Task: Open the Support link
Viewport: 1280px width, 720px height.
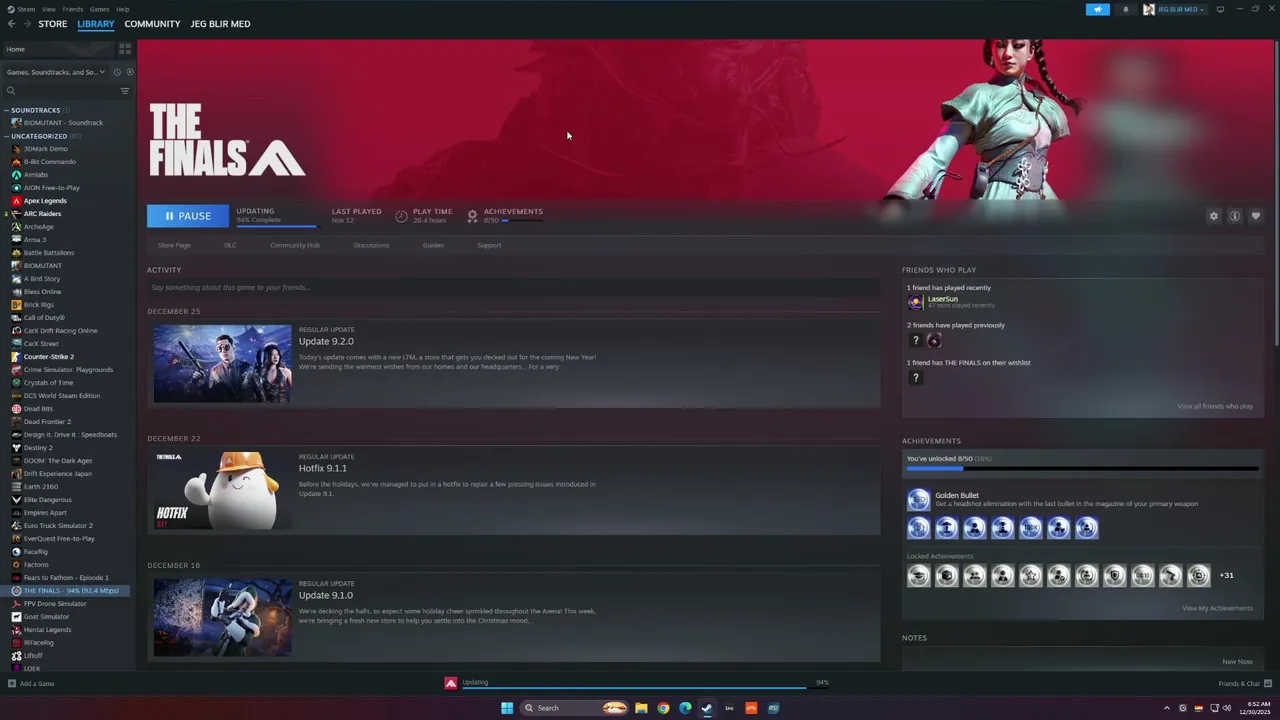Action: click(x=489, y=245)
